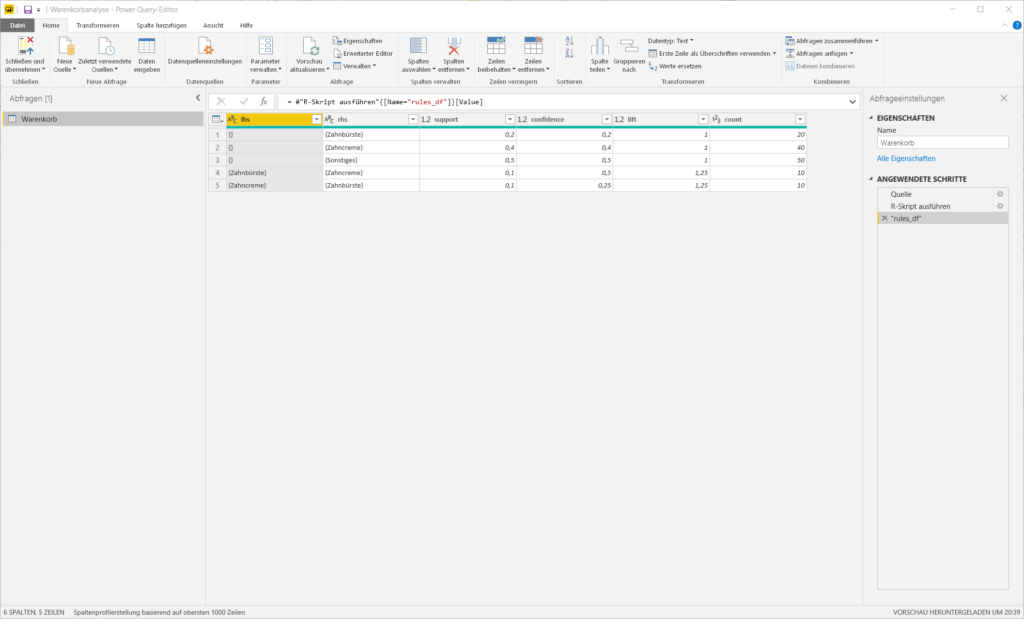Viewport: 1024px width, 619px height.
Task: Collapse the Abfragen pane
Action: point(198,98)
